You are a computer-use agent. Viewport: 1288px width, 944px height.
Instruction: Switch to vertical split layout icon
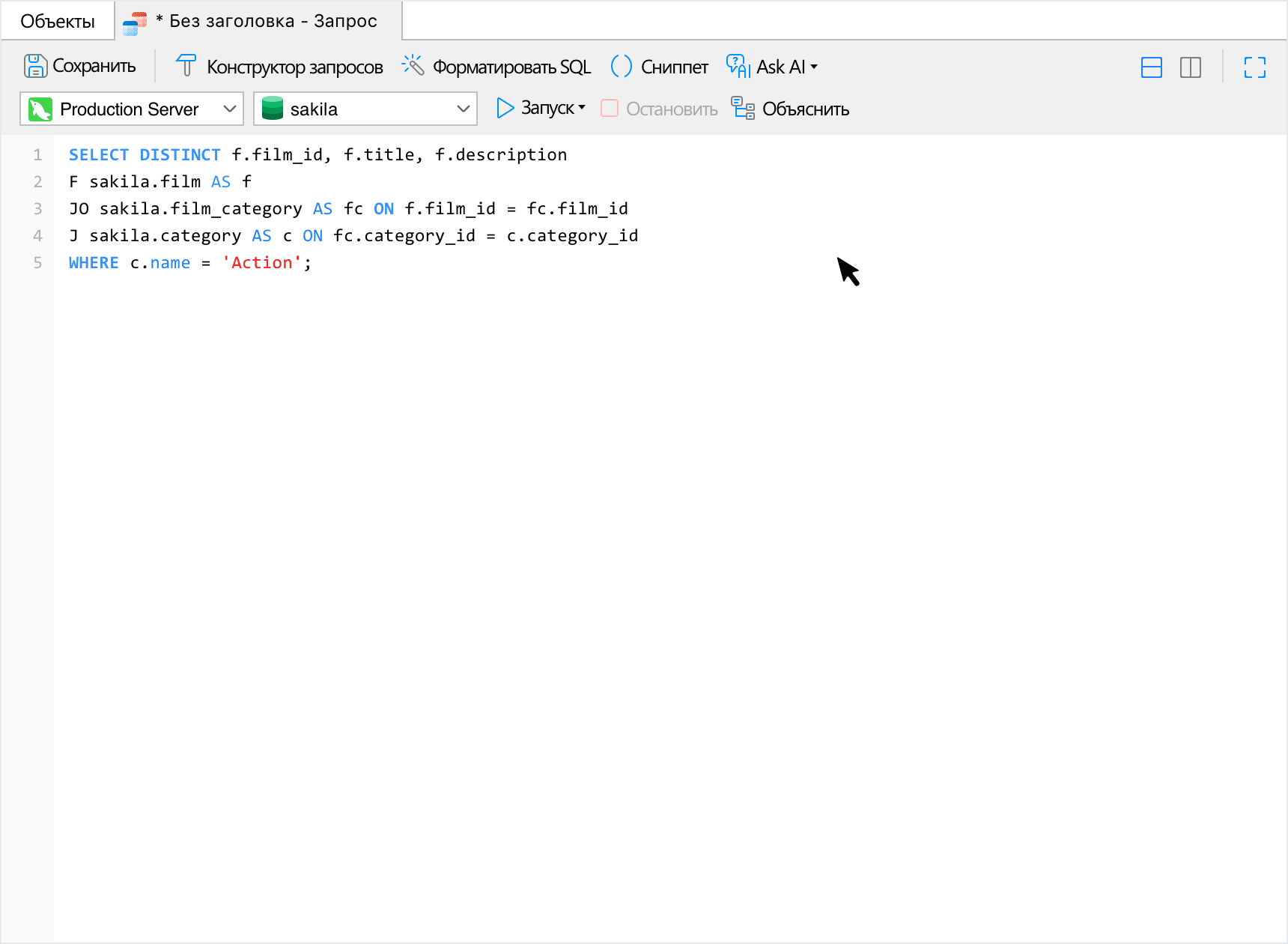point(1191,67)
